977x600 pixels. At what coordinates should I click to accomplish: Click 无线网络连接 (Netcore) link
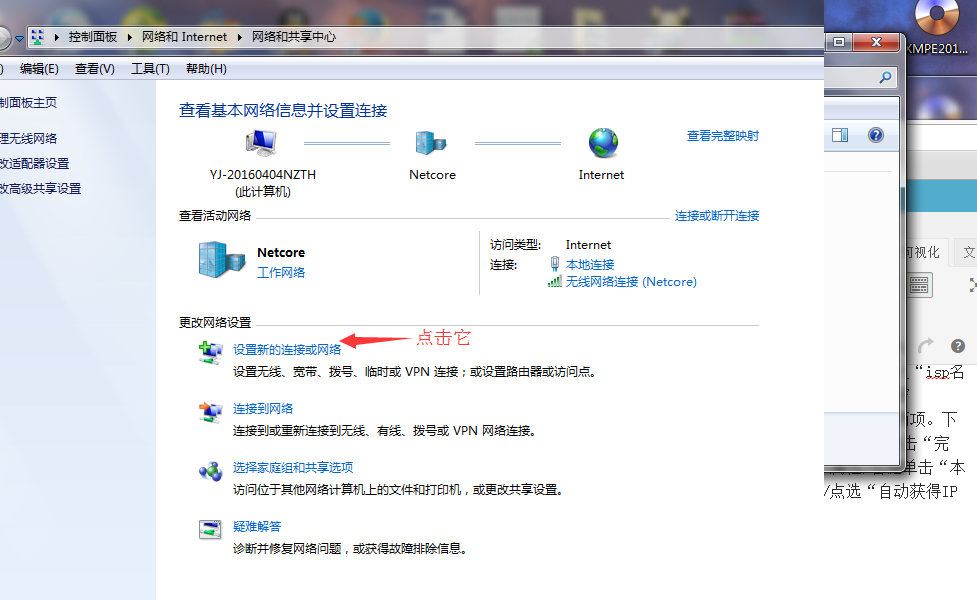[630, 282]
